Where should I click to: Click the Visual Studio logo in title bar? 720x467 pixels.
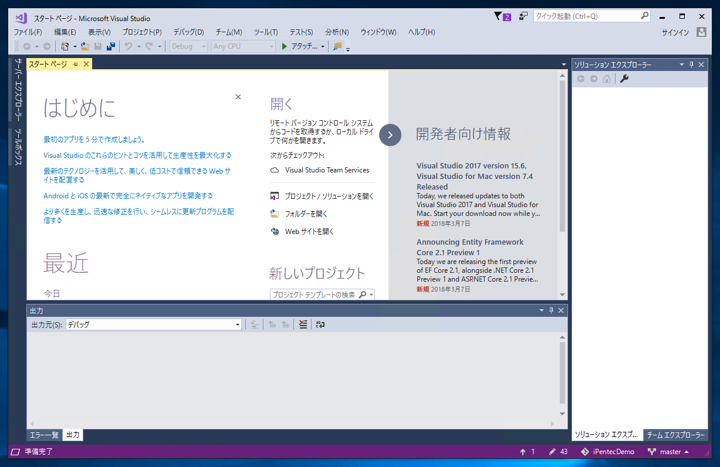(x=21, y=18)
